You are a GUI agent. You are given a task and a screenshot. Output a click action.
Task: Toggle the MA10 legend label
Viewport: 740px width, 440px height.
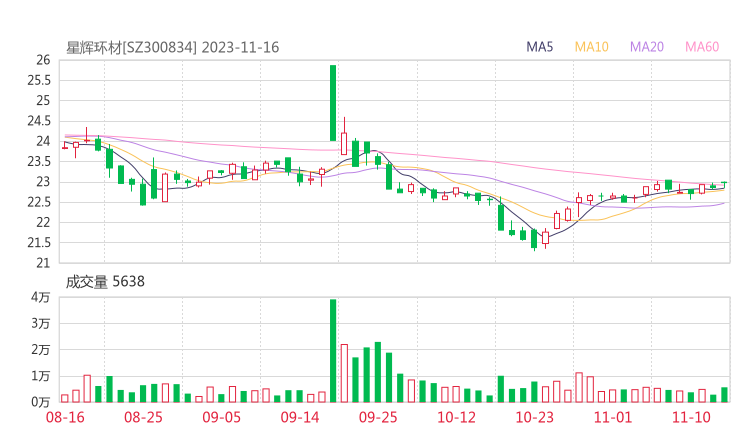tap(591, 47)
